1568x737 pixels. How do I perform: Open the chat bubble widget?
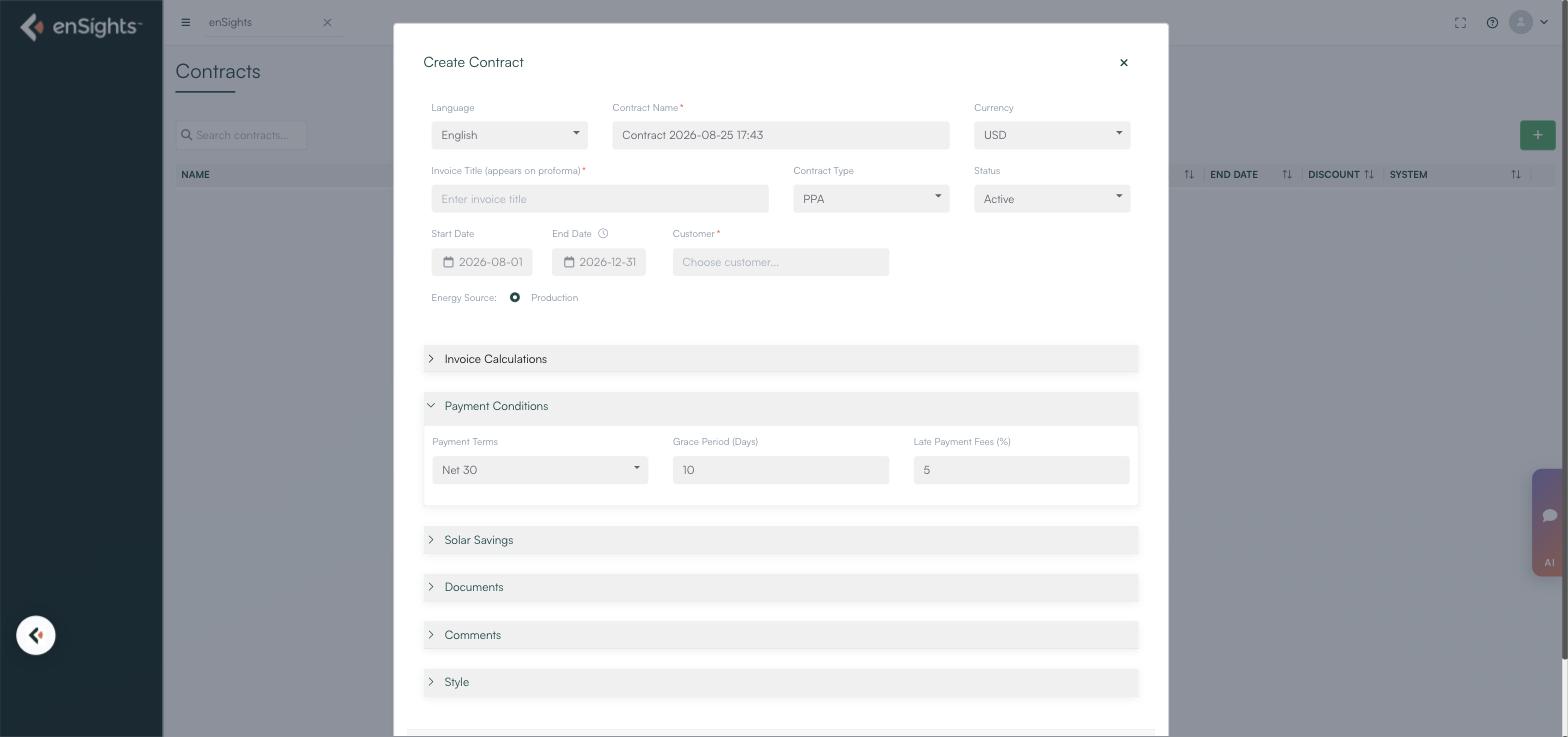coord(1549,515)
